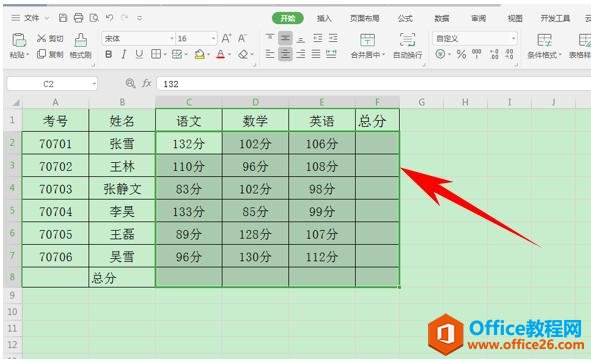The image size is (591, 362).
Task: Click the distributed alignment icon
Action: coord(331,54)
